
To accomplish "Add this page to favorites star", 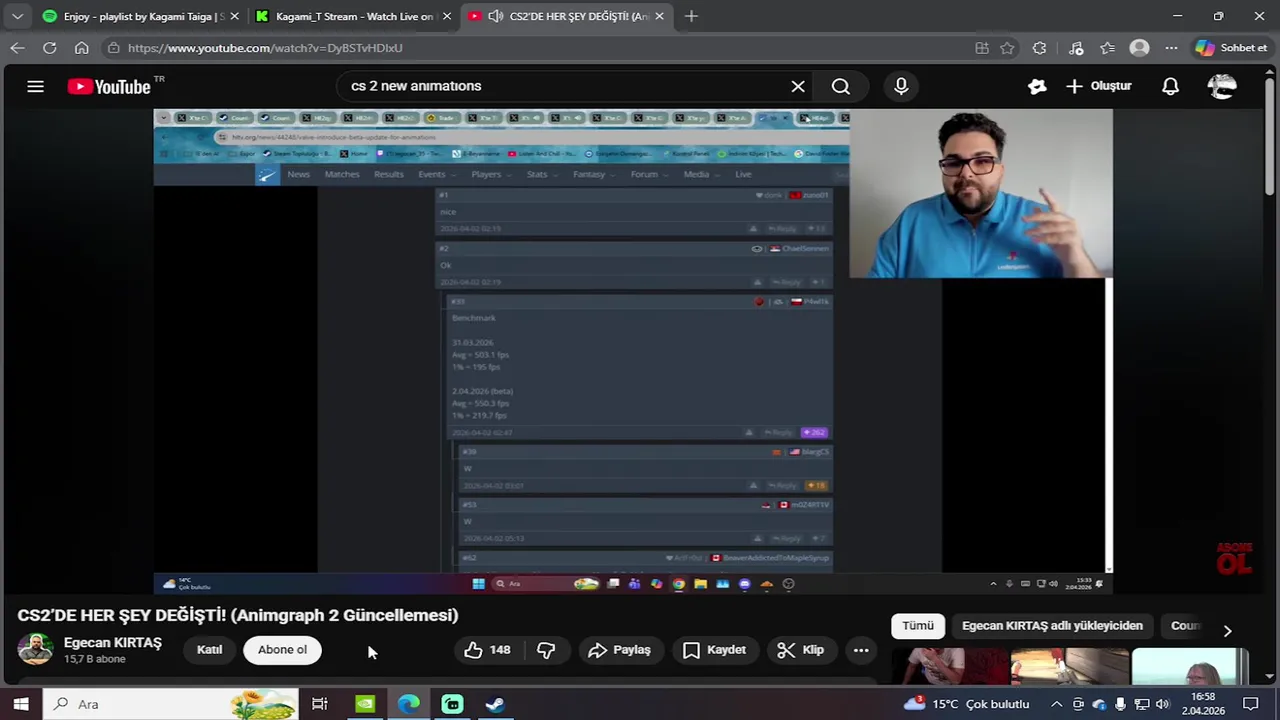I will pos(1007,48).
